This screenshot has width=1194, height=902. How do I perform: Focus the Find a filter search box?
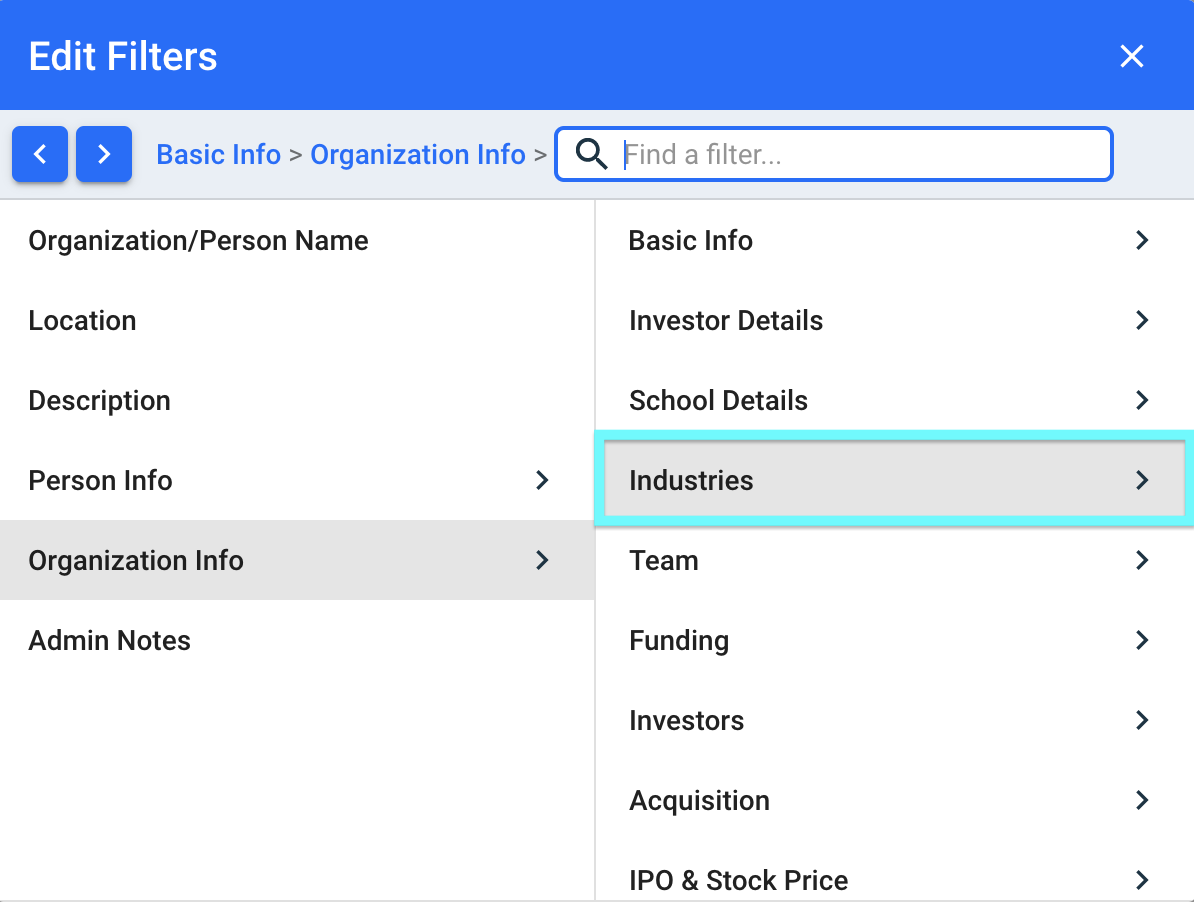click(834, 155)
